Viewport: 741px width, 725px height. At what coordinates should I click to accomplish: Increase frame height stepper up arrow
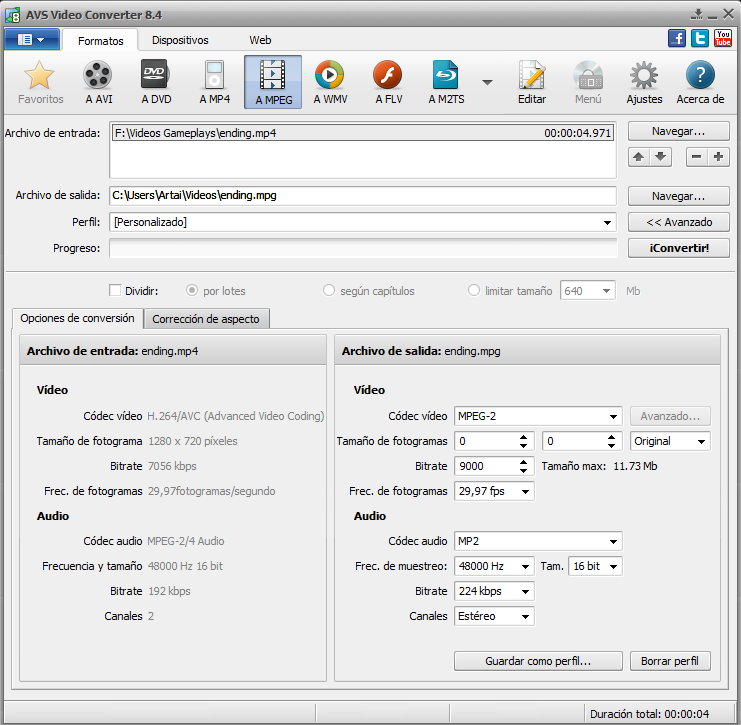coord(611,437)
